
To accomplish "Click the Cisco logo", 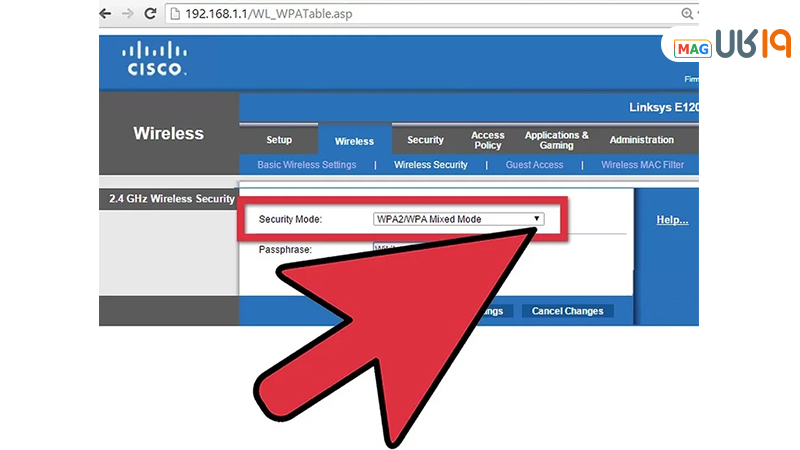I will [153, 61].
